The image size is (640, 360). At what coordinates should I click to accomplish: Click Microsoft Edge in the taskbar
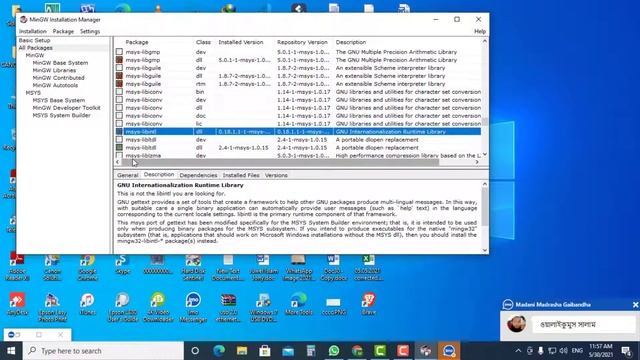[219, 351]
